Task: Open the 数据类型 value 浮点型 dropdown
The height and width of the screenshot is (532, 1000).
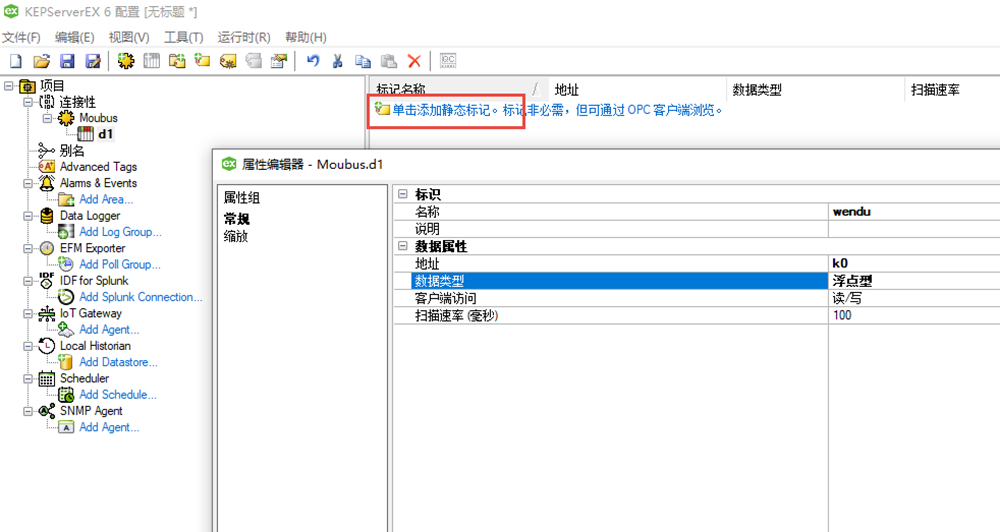Action: [913, 281]
